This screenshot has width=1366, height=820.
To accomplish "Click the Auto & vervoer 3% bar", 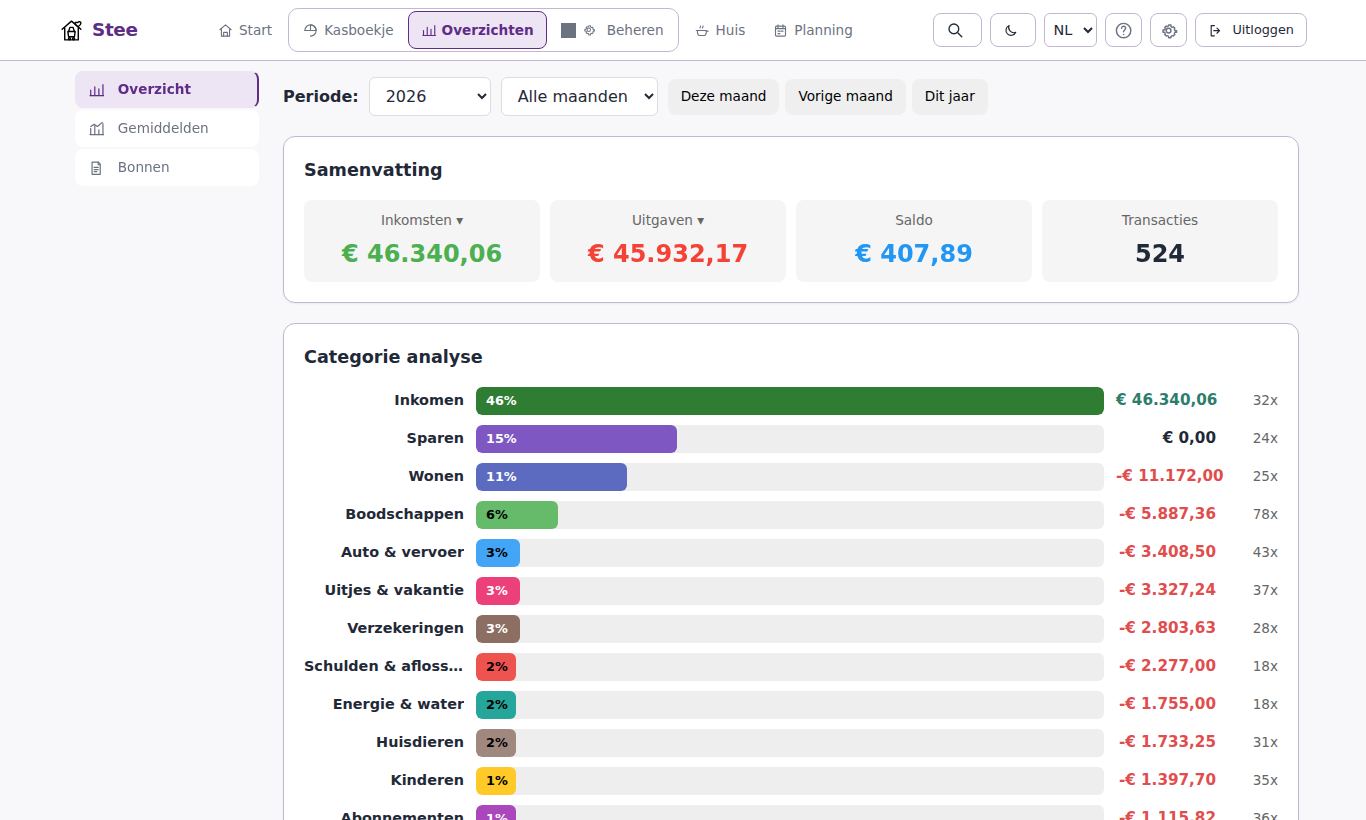I will pyautogui.click(x=498, y=552).
